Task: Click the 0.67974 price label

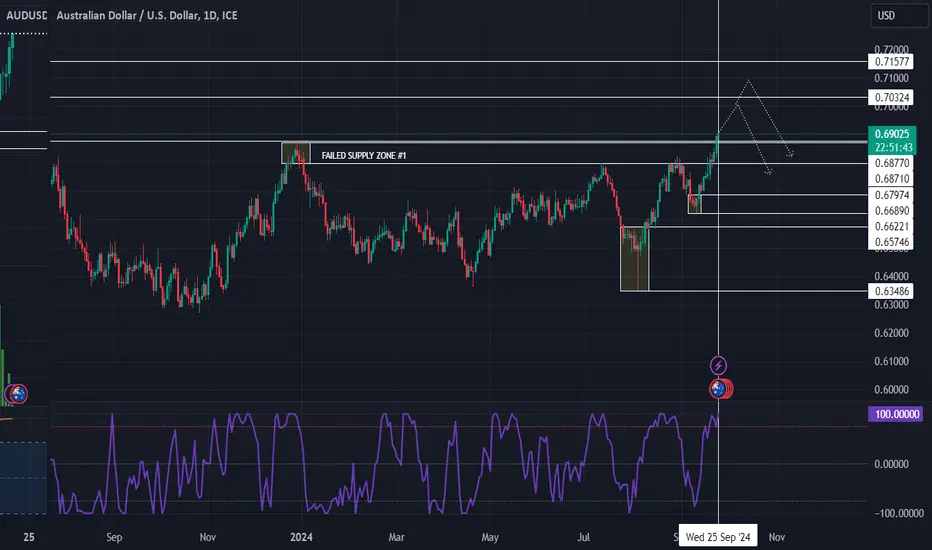Action: pos(890,195)
